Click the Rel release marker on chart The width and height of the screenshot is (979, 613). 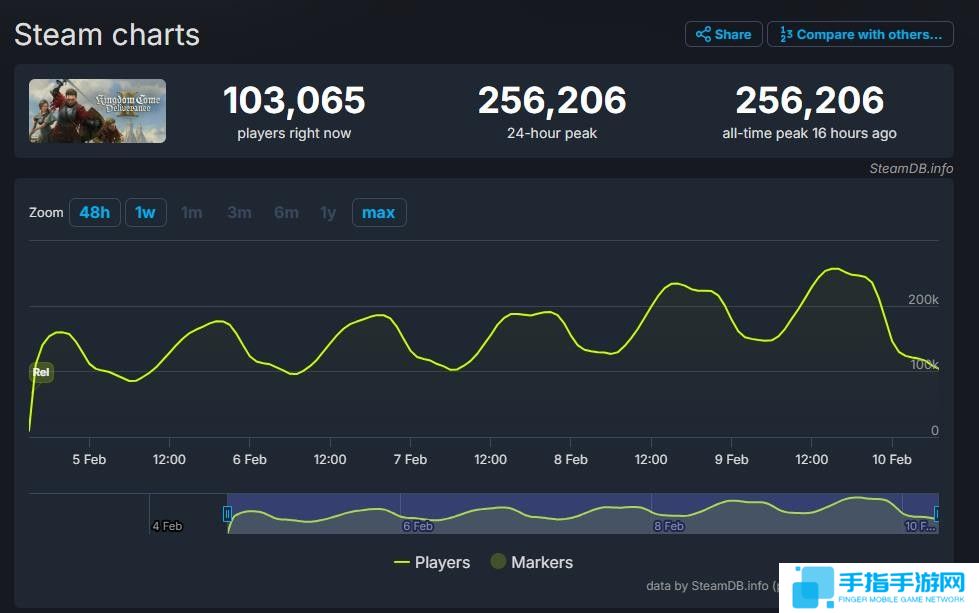point(41,372)
